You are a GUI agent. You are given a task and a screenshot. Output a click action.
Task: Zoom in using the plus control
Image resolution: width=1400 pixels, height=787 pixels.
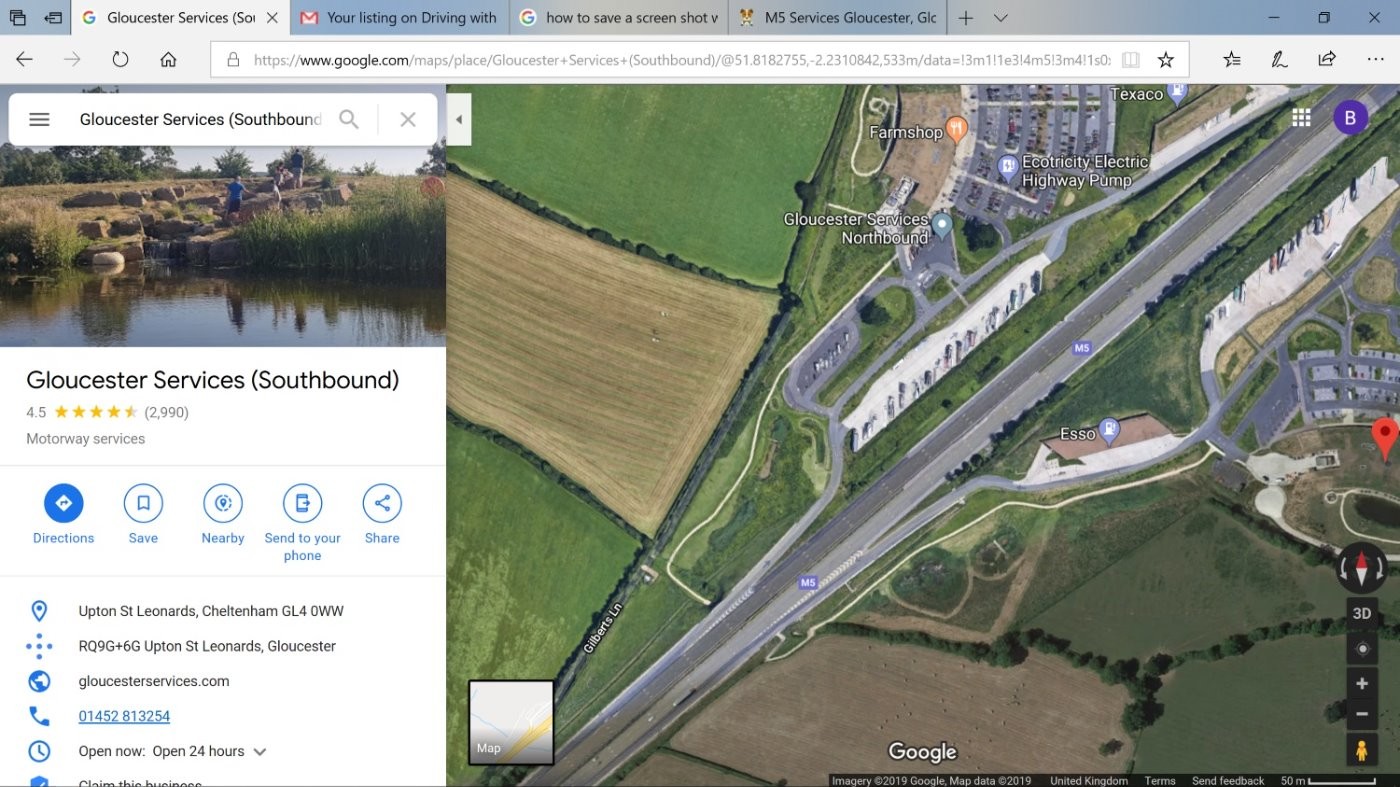coord(1361,683)
